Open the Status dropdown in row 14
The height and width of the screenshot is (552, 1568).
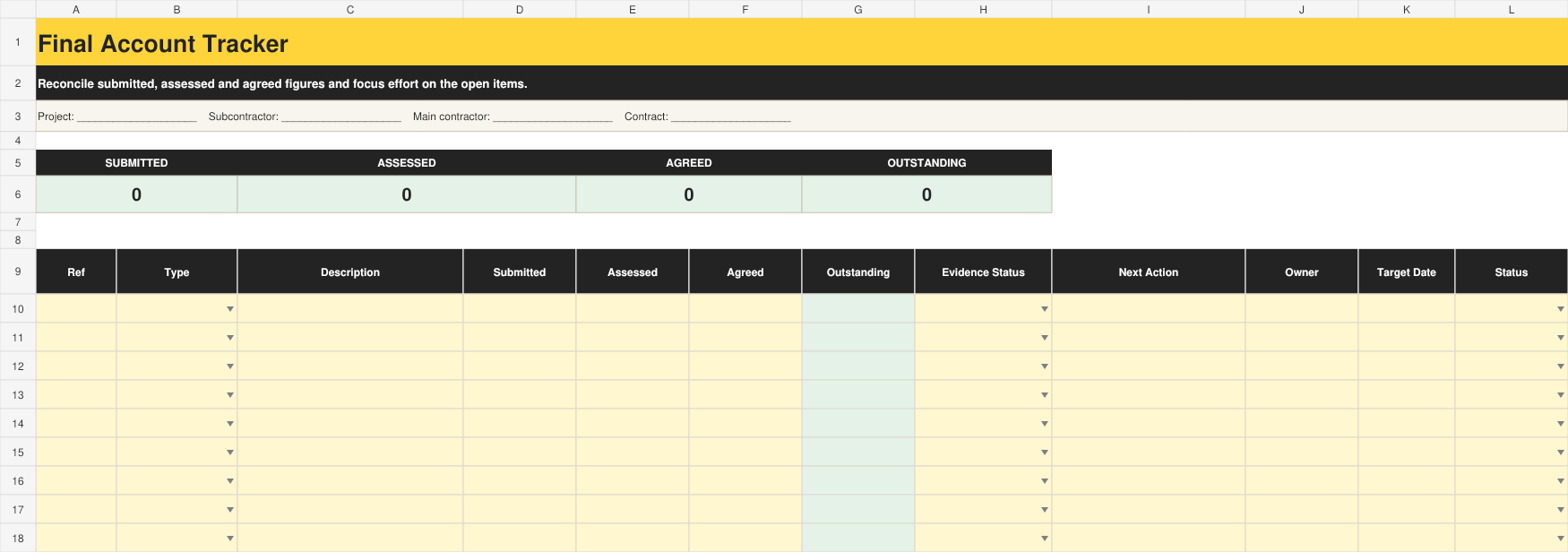(1561, 424)
